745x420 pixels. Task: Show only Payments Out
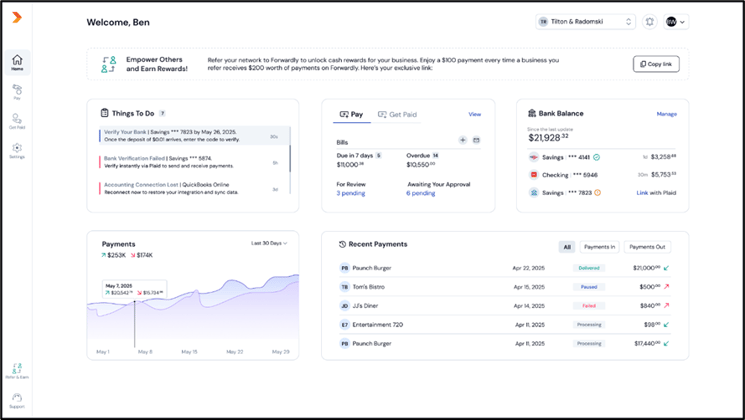click(x=647, y=246)
